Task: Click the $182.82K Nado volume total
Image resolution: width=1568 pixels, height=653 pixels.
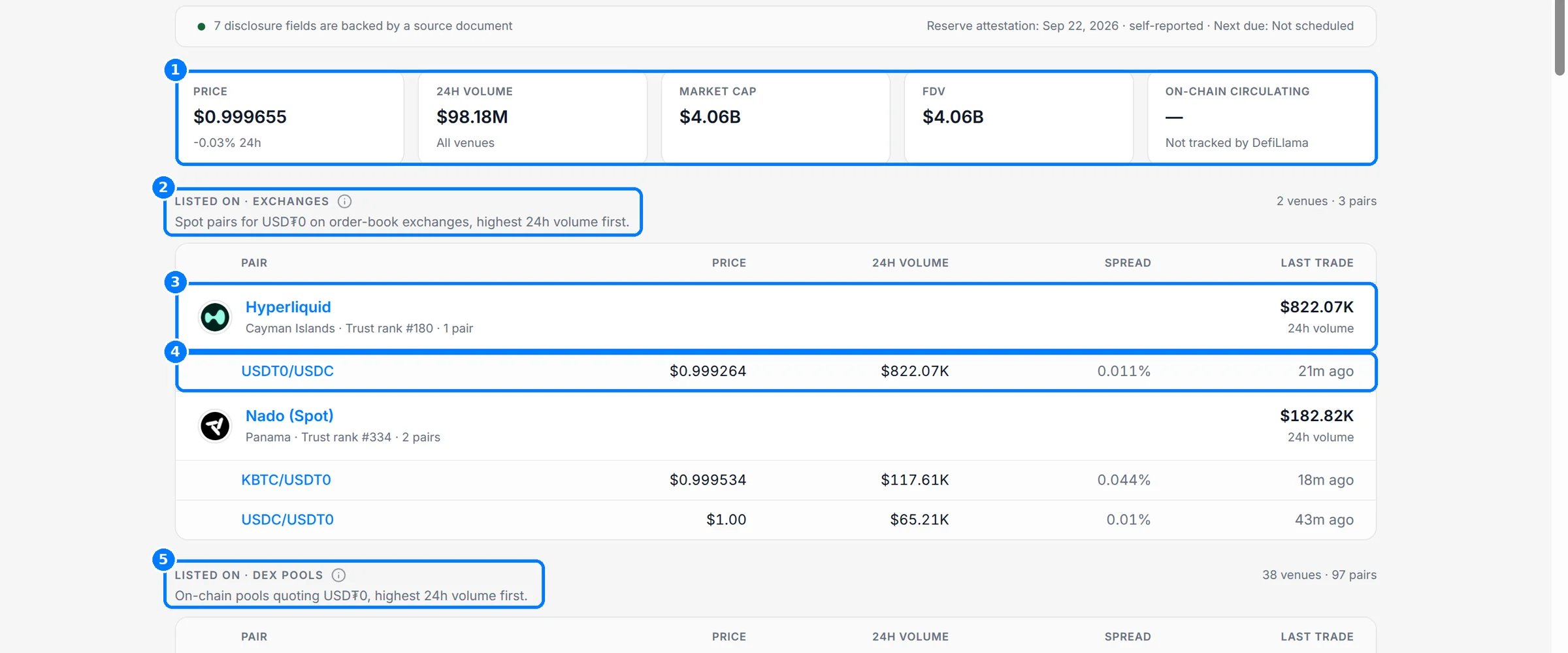Action: 1316,416
